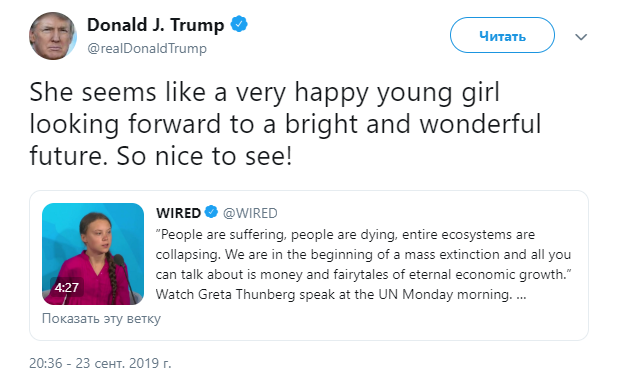
Task: Click "So nice to see!" text in tweet
Action: pyautogui.click(x=204, y=156)
